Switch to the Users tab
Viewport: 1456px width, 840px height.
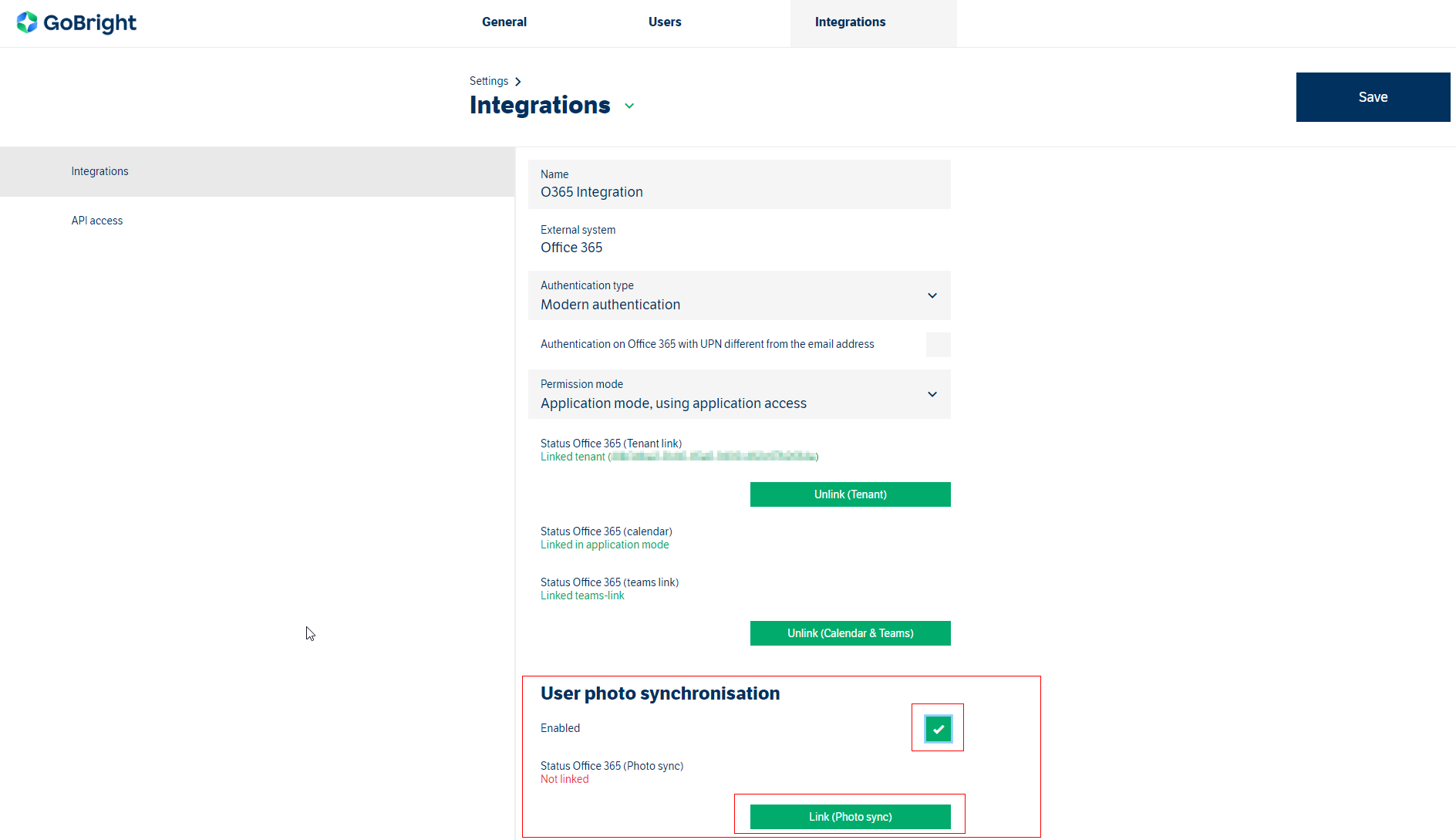pos(665,22)
